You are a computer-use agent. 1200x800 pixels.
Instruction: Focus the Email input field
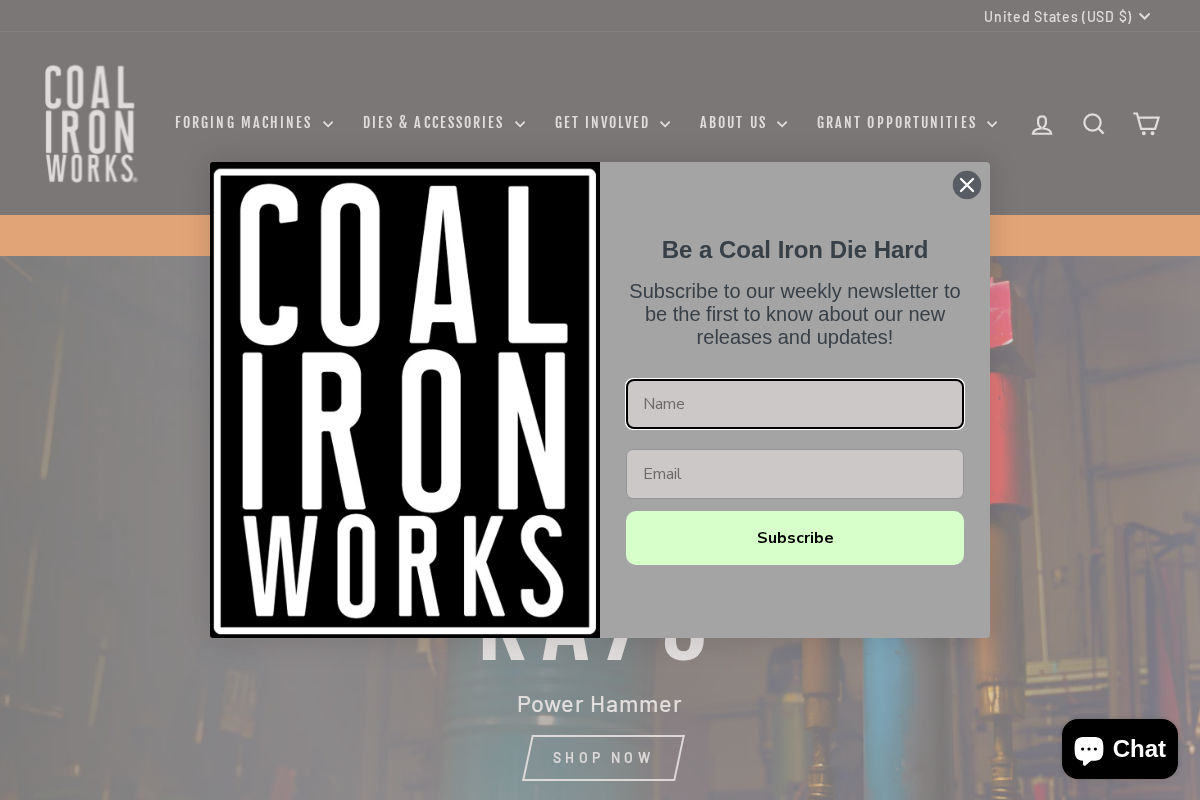pyautogui.click(x=795, y=474)
